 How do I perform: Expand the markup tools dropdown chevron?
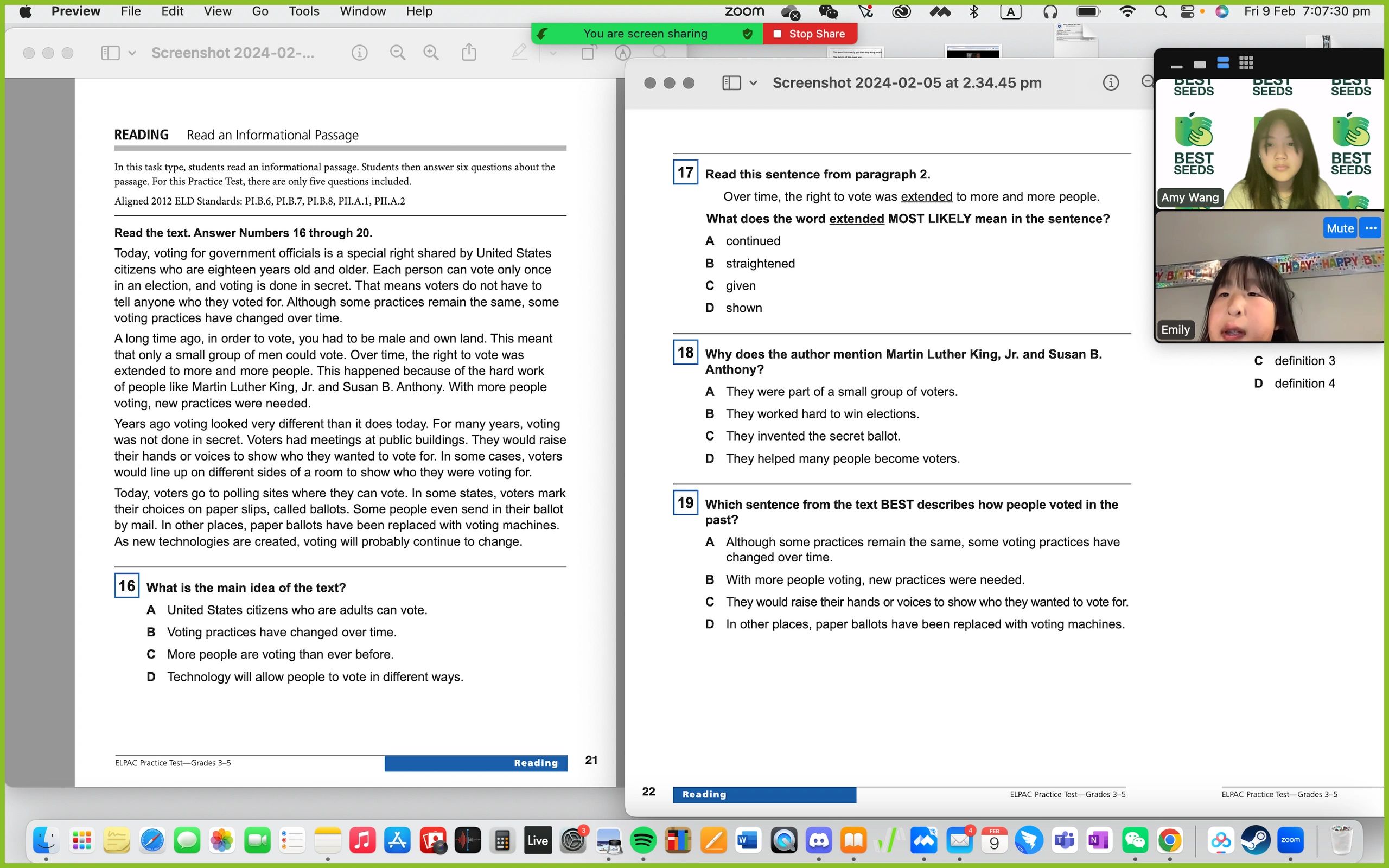point(552,54)
